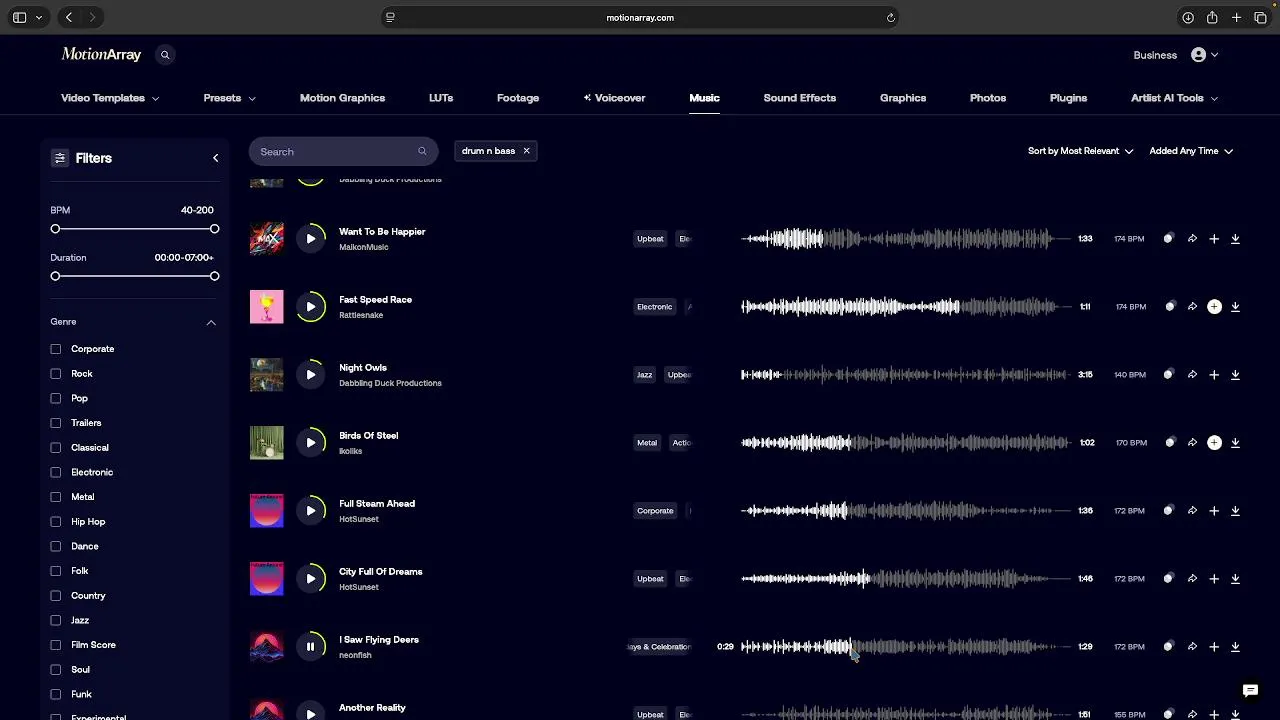Check the Rock genre checkbox
1280x720 pixels.
click(56, 374)
